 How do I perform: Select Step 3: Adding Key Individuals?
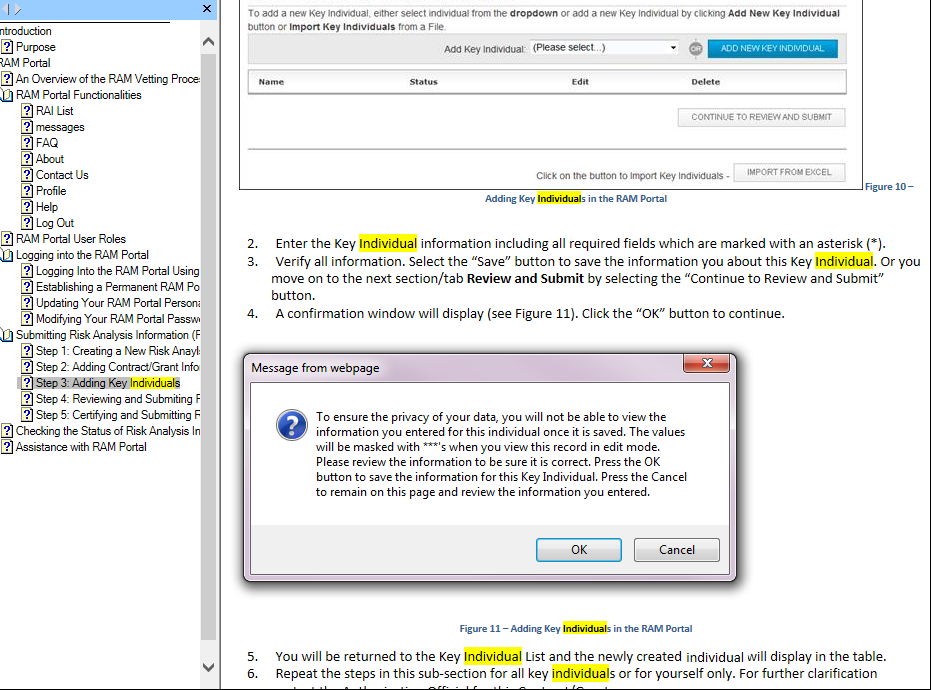[108, 383]
